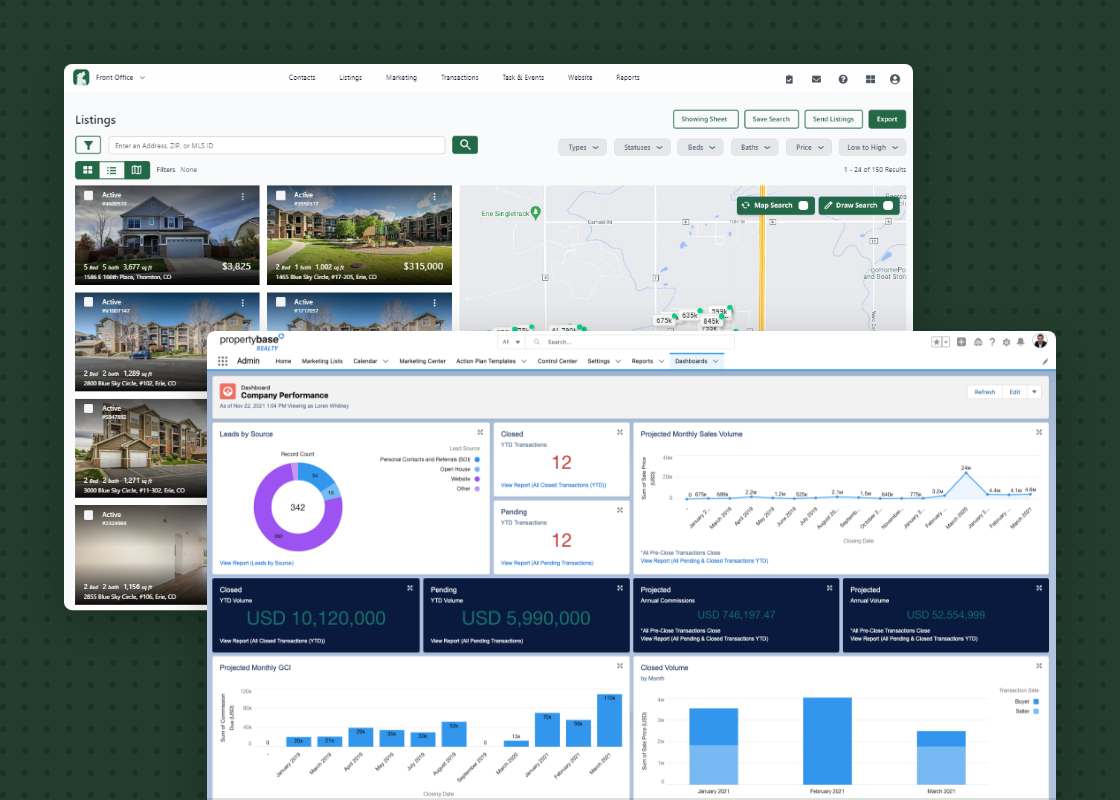Click the address, ZIP, or MLS ID field
Screen dimensions: 1120x800
point(276,145)
